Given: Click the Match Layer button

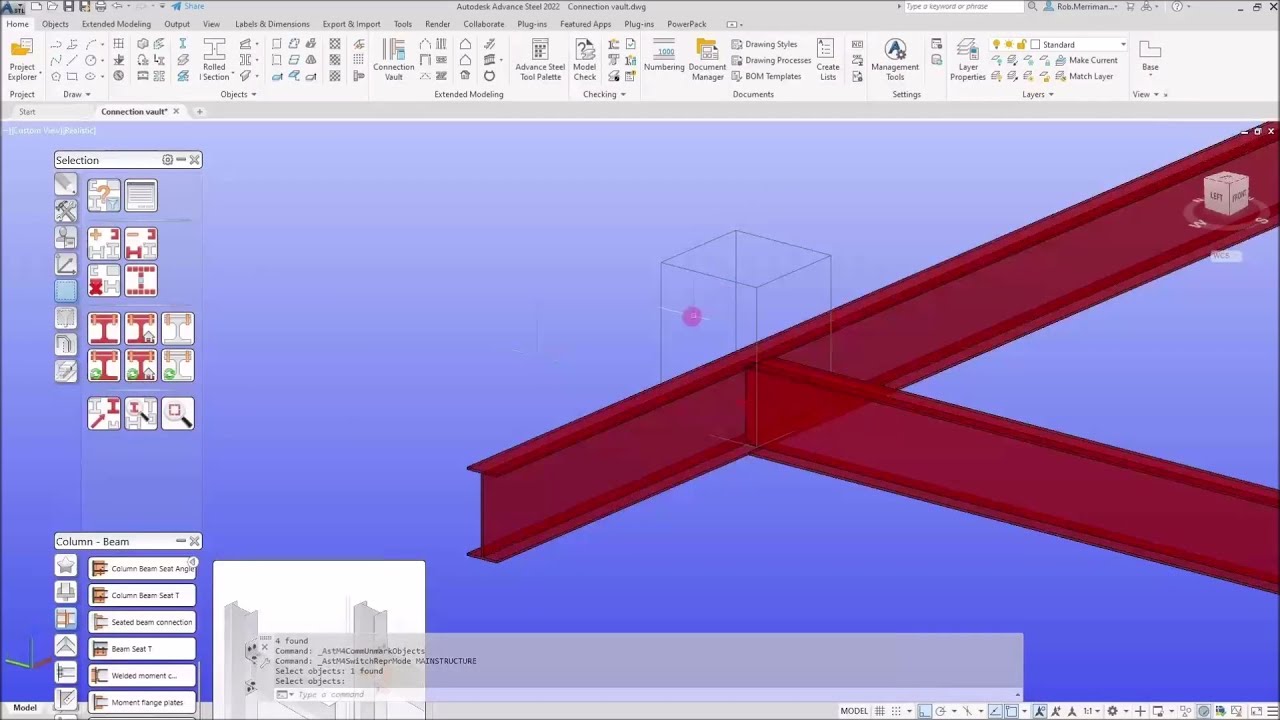Looking at the screenshot, I should point(1083,76).
